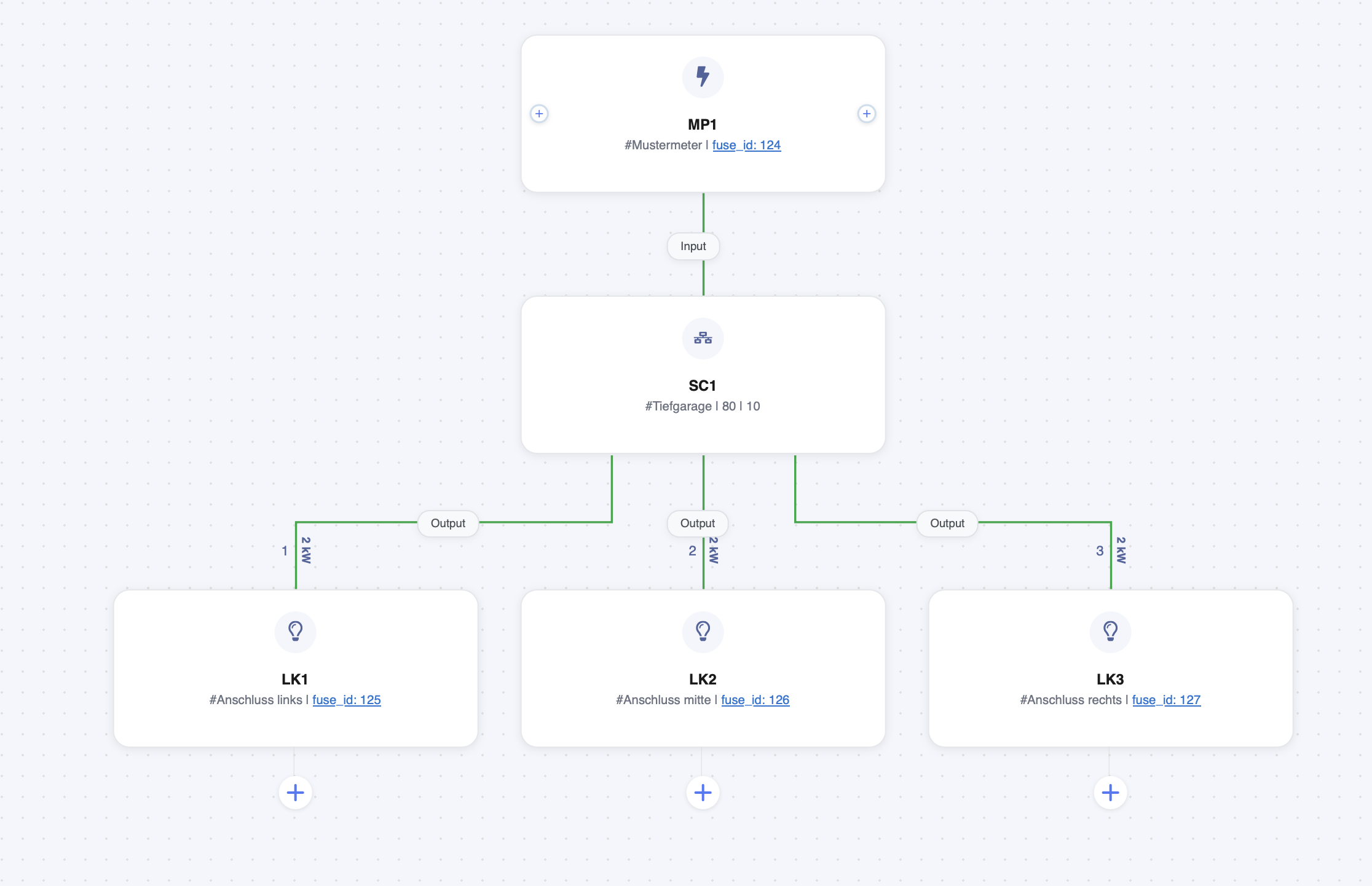The width and height of the screenshot is (1372, 886).
Task: Click the light bulb icon on LK1
Action: (x=295, y=632)
